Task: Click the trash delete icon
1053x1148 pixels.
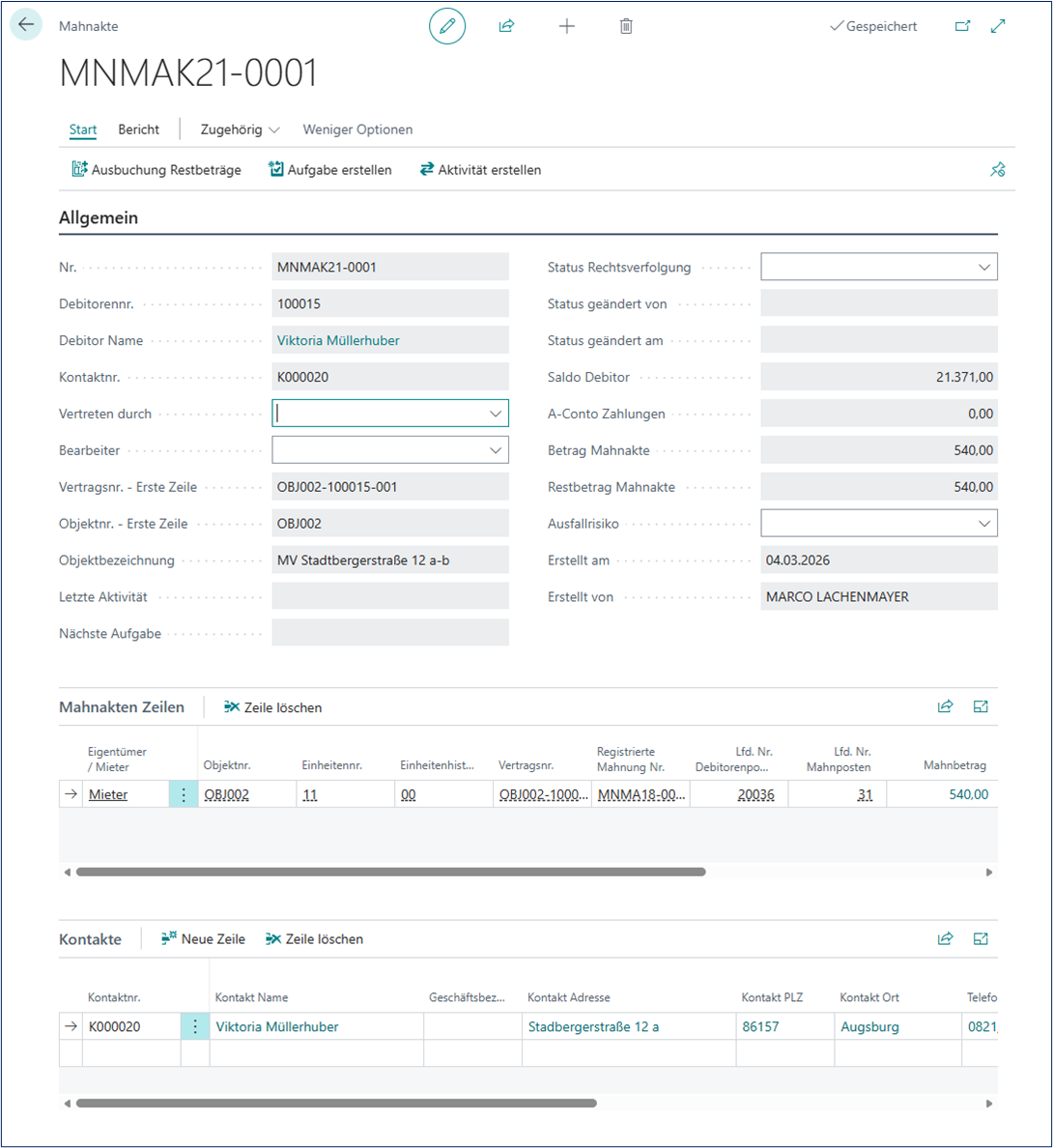Action: (626, 26)
